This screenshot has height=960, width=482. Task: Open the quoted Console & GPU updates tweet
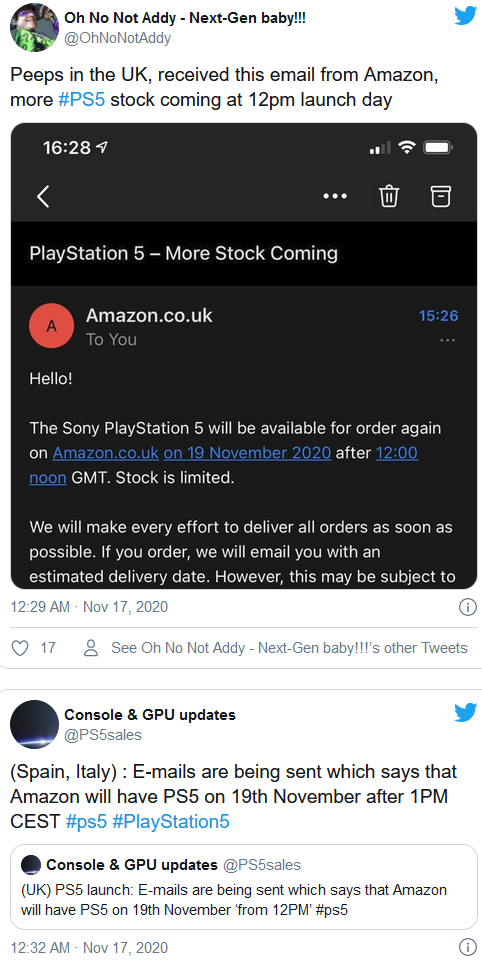coord(244,887)
